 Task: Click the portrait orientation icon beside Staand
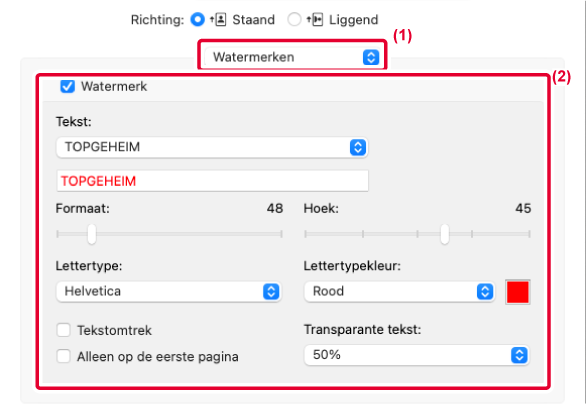[x=218, y=19]
